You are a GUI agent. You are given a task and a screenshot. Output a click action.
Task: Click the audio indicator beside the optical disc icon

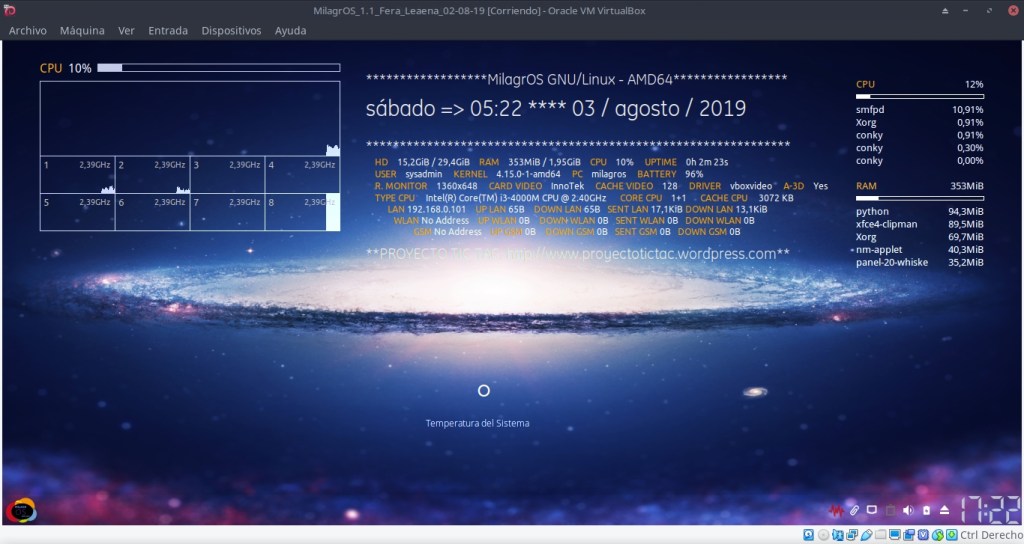pyautogui.click(x=838, y=535)
